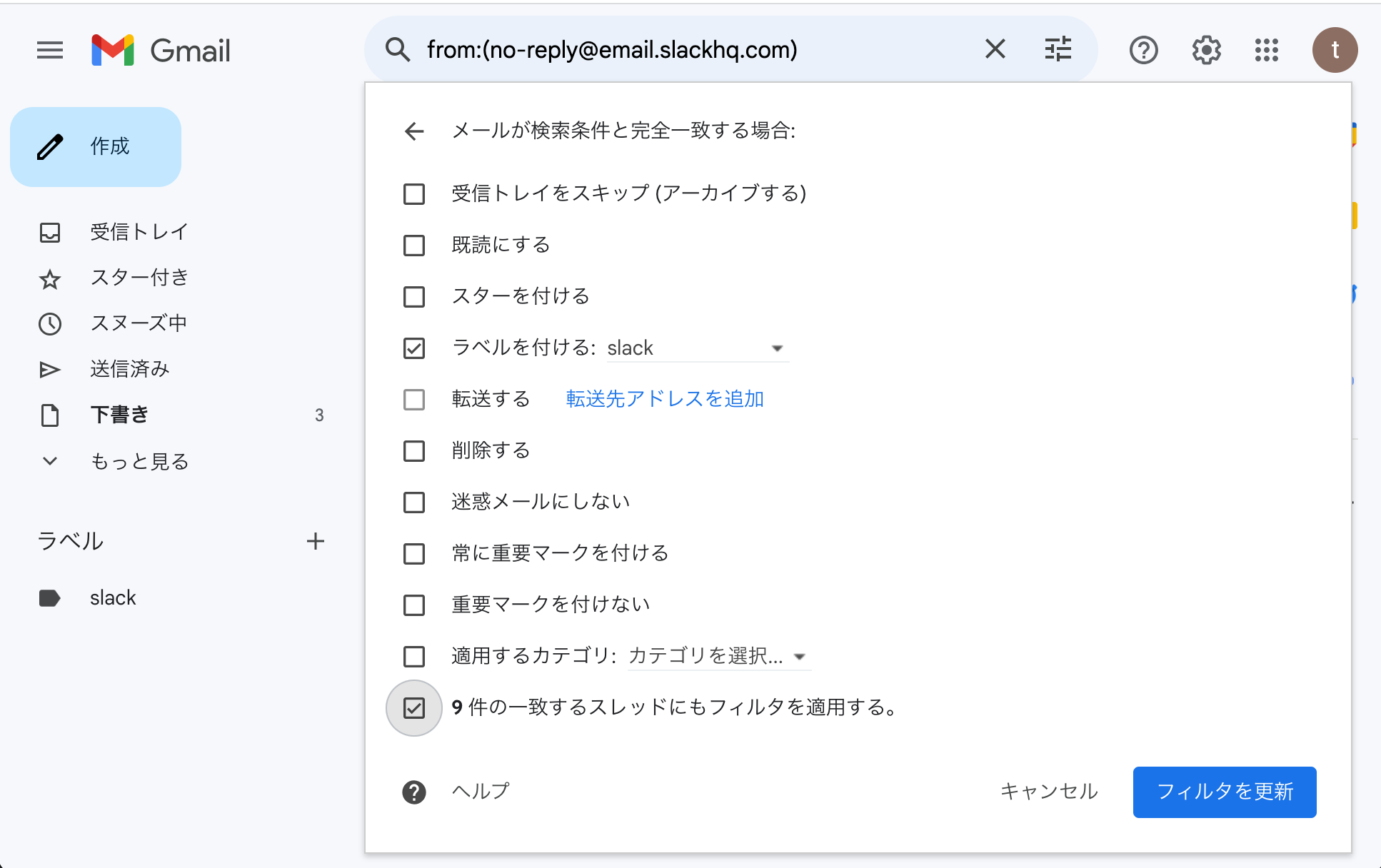Open 下書き drafts folder
1381x868 pixels.
tap(119, 415)
